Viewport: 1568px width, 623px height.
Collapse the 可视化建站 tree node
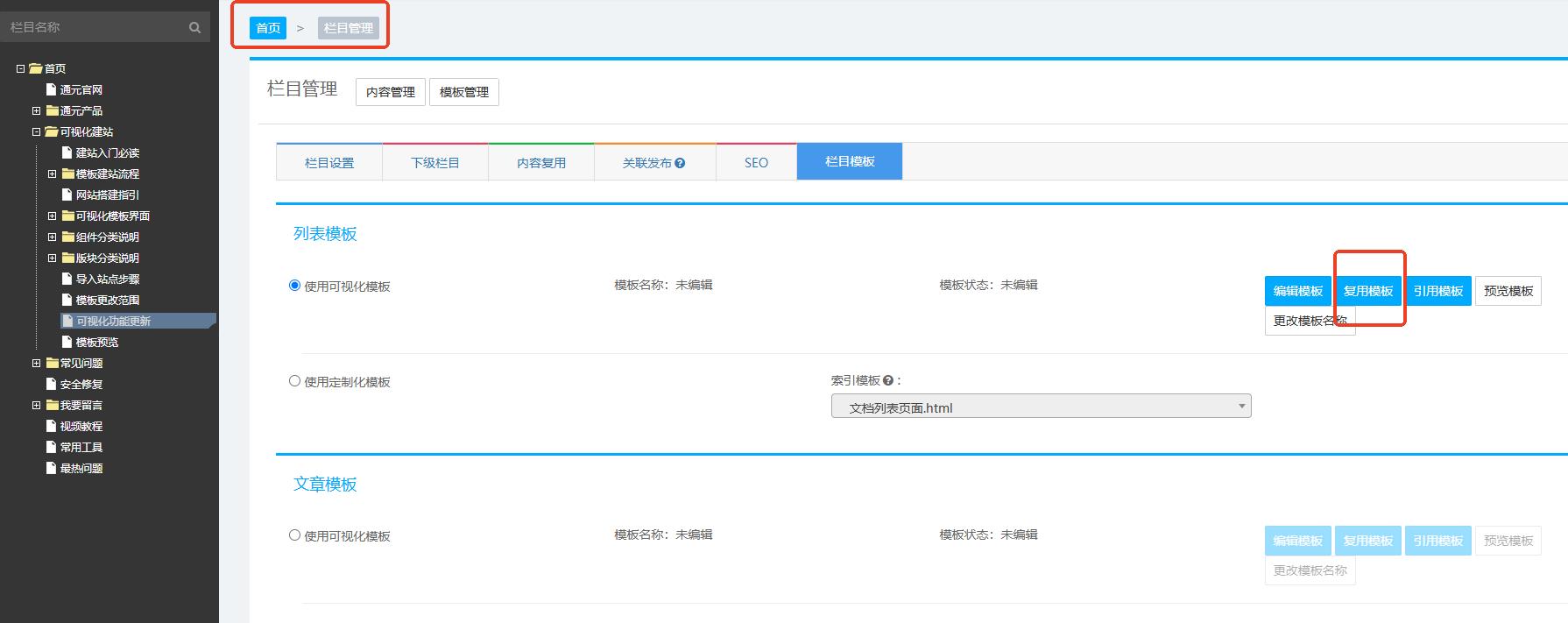pos(36,131)
